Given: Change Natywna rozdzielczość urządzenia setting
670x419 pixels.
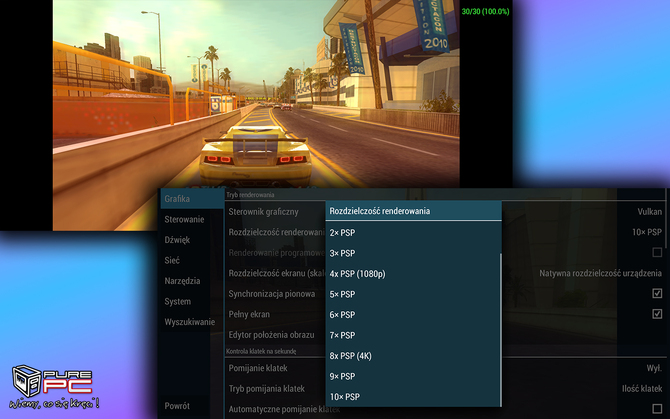Looking at the screenshot, I should coord(600,273).
